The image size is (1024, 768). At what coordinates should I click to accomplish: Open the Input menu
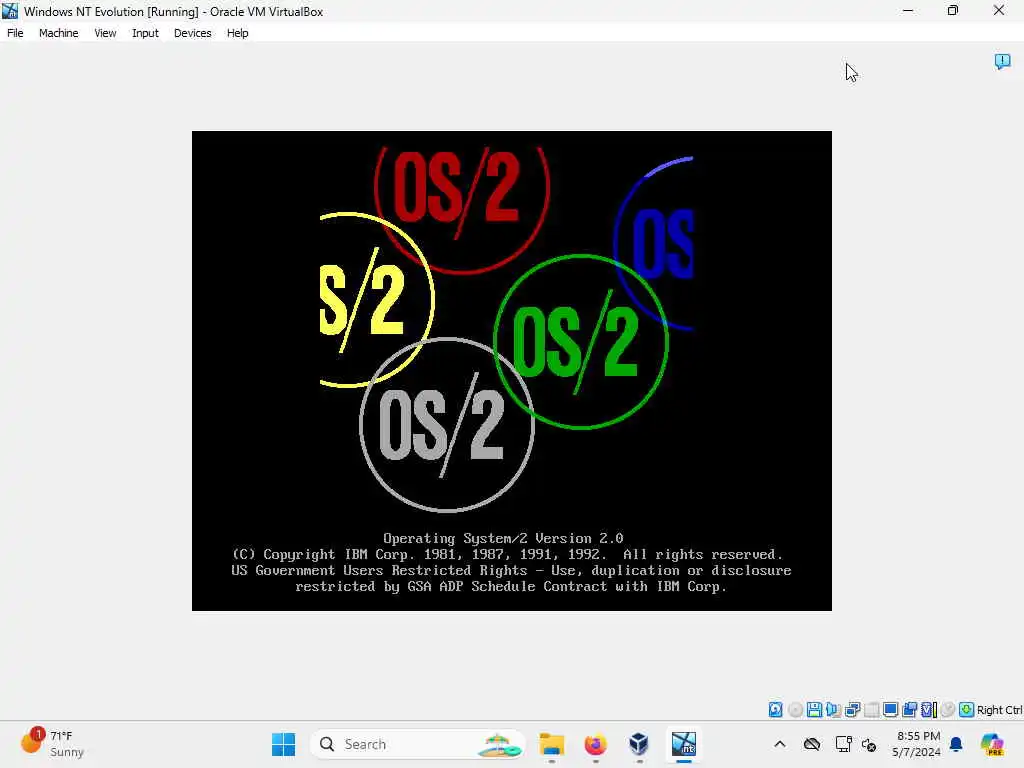(145, 33)
